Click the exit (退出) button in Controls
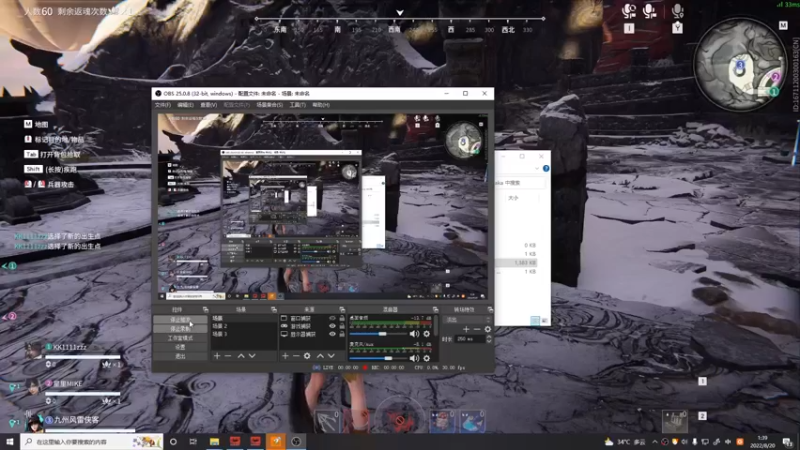 click(x=181, y=356)
